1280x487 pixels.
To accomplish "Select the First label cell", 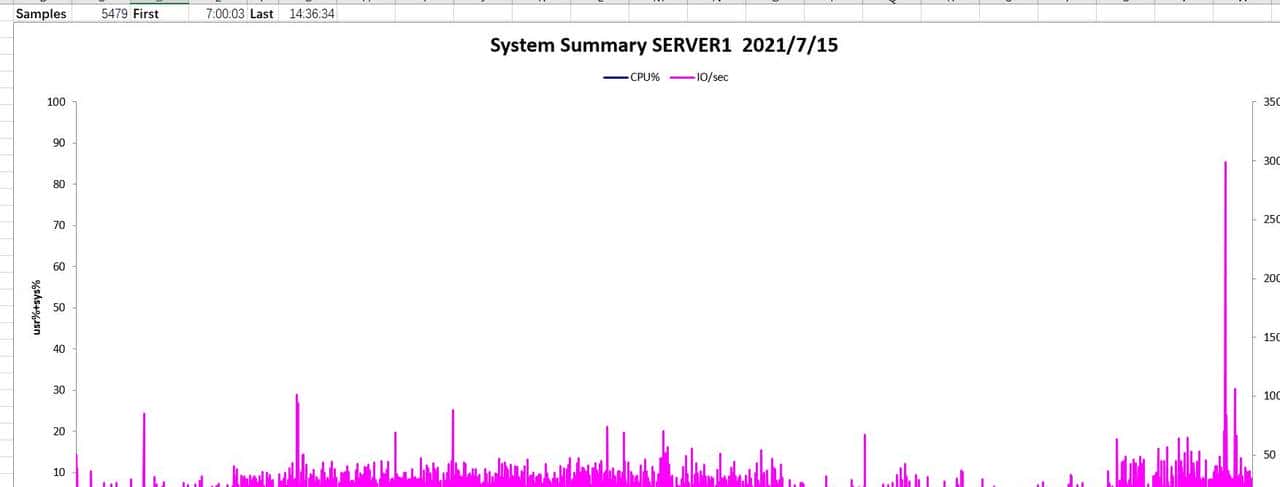I will (x=146, y=14).
